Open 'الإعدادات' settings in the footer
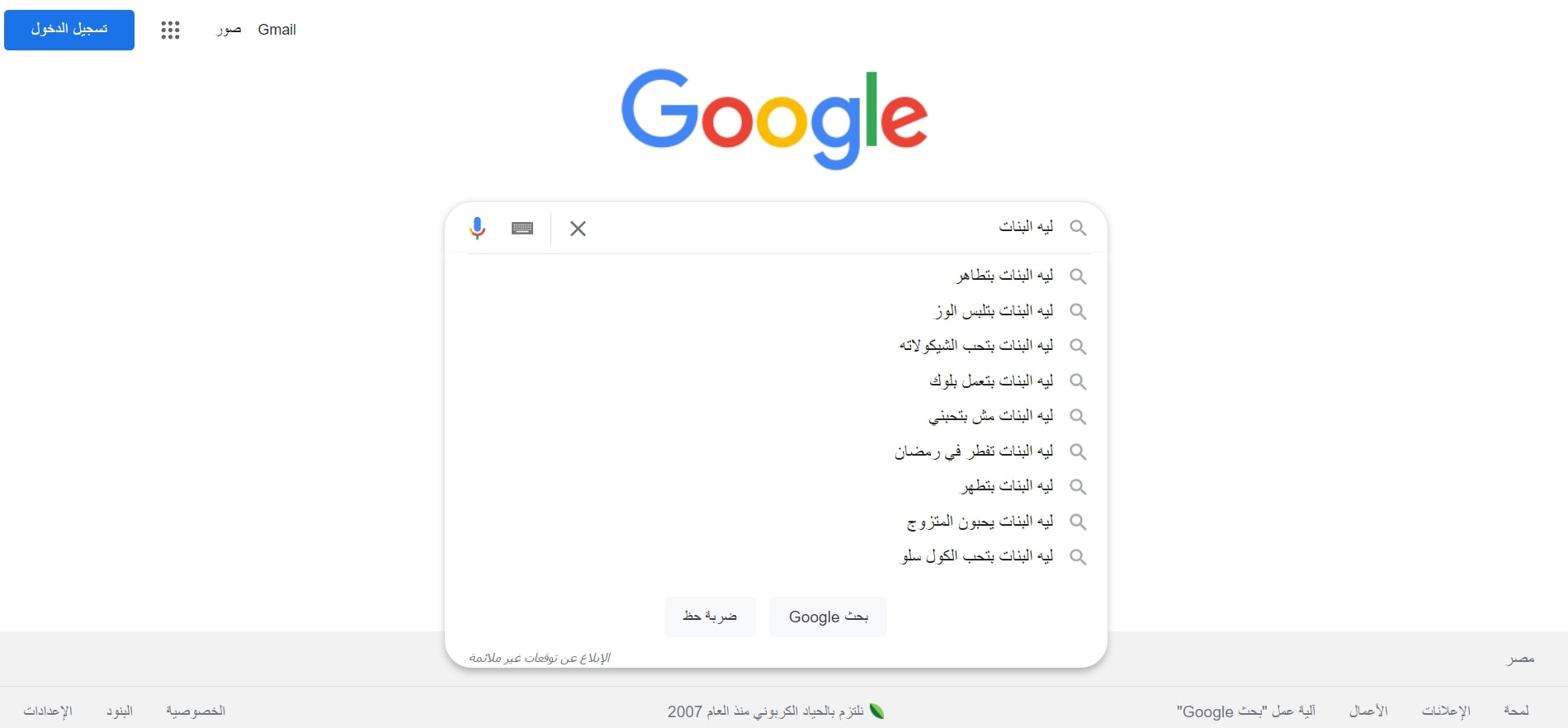Screen dimensions: 1568x728 click(48, 711)
